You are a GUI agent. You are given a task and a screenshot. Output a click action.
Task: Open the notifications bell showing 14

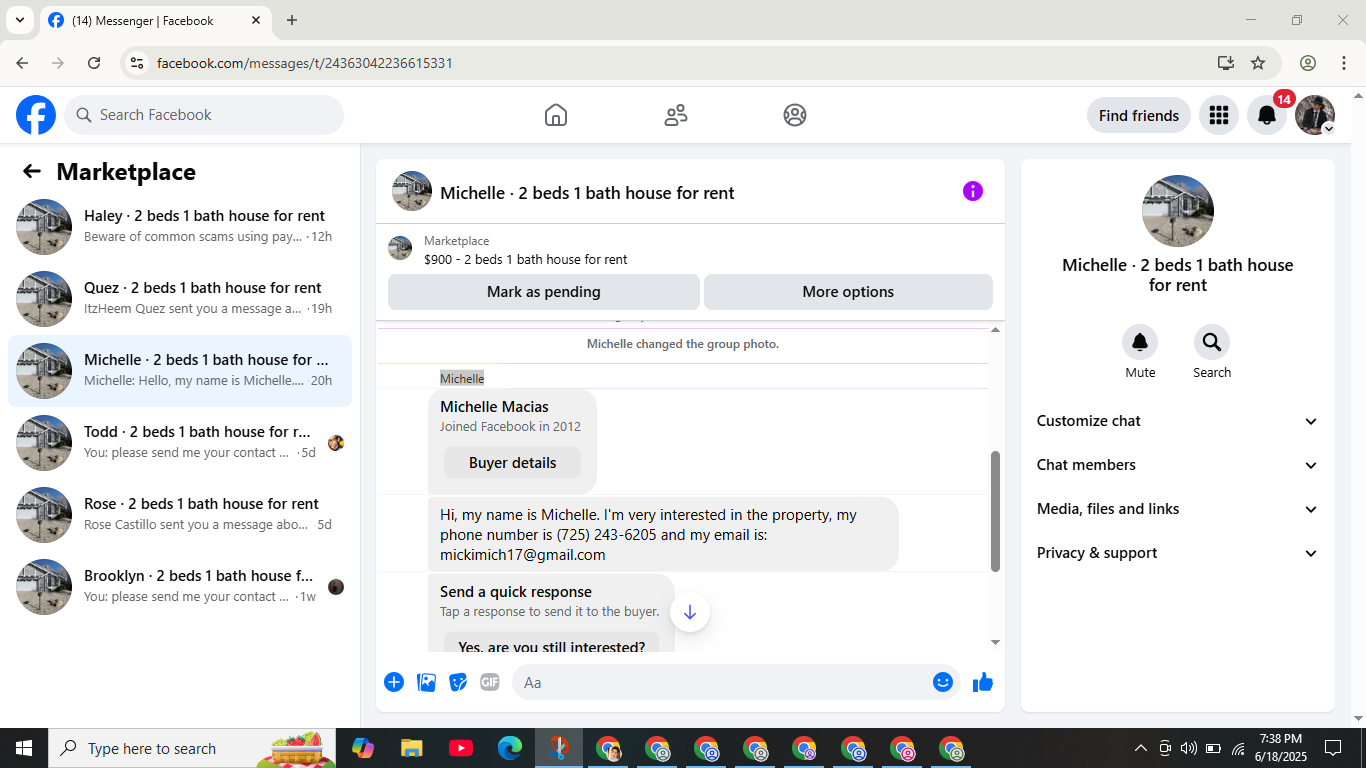pos(1267,115)
